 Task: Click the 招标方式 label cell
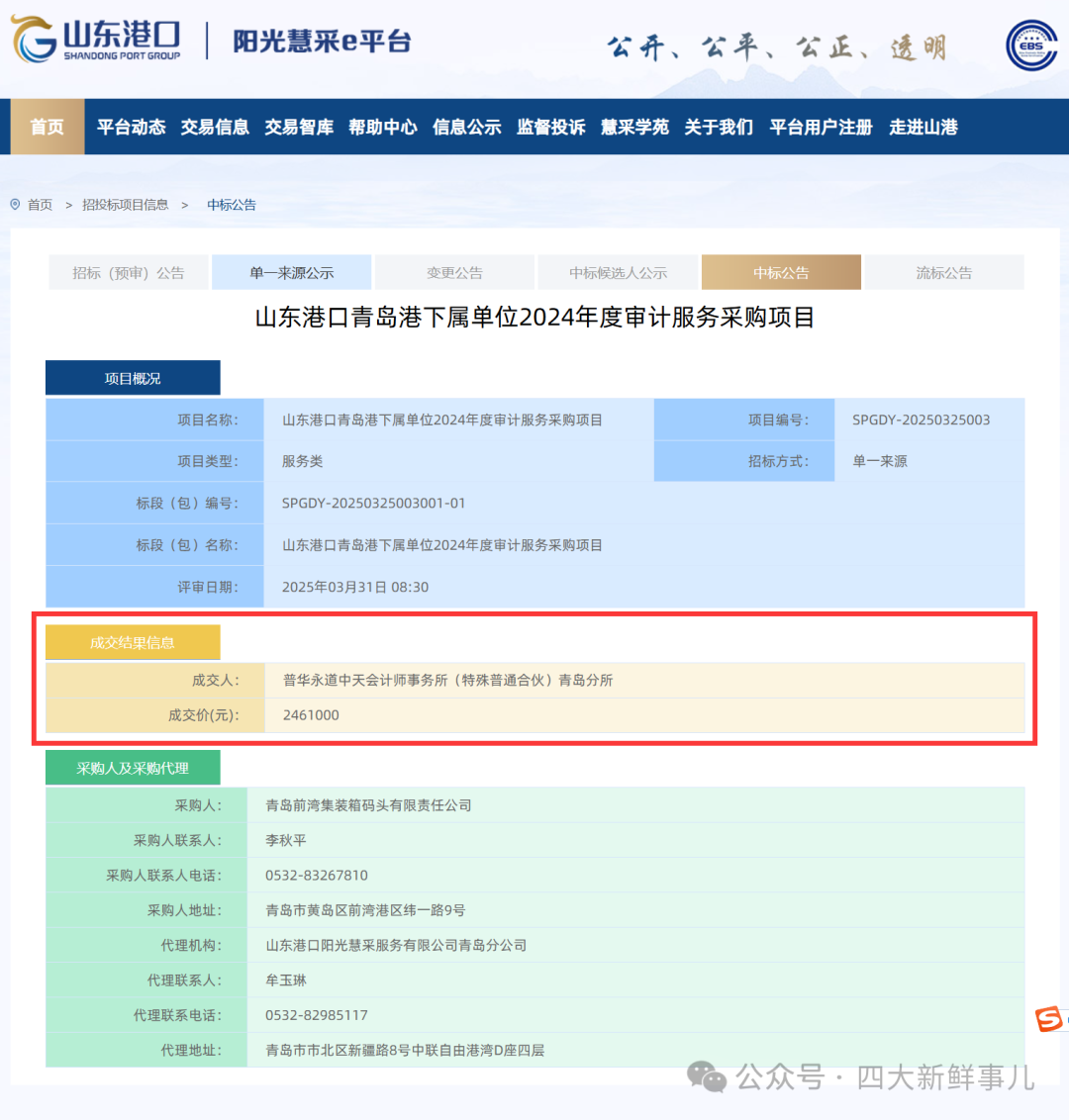pyautogui.click(x=744, y=461)
